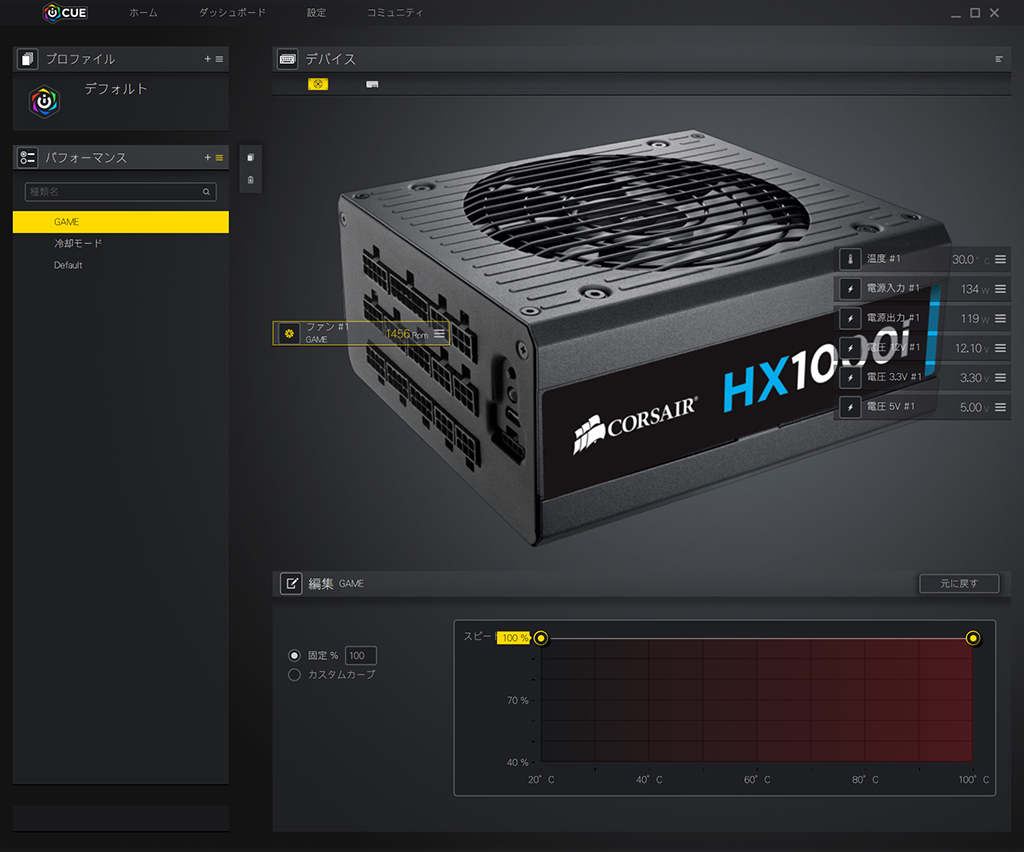Open the 温度 #1 options menu
Viewport: 1024px width, 852px height.
[1000, 259]
